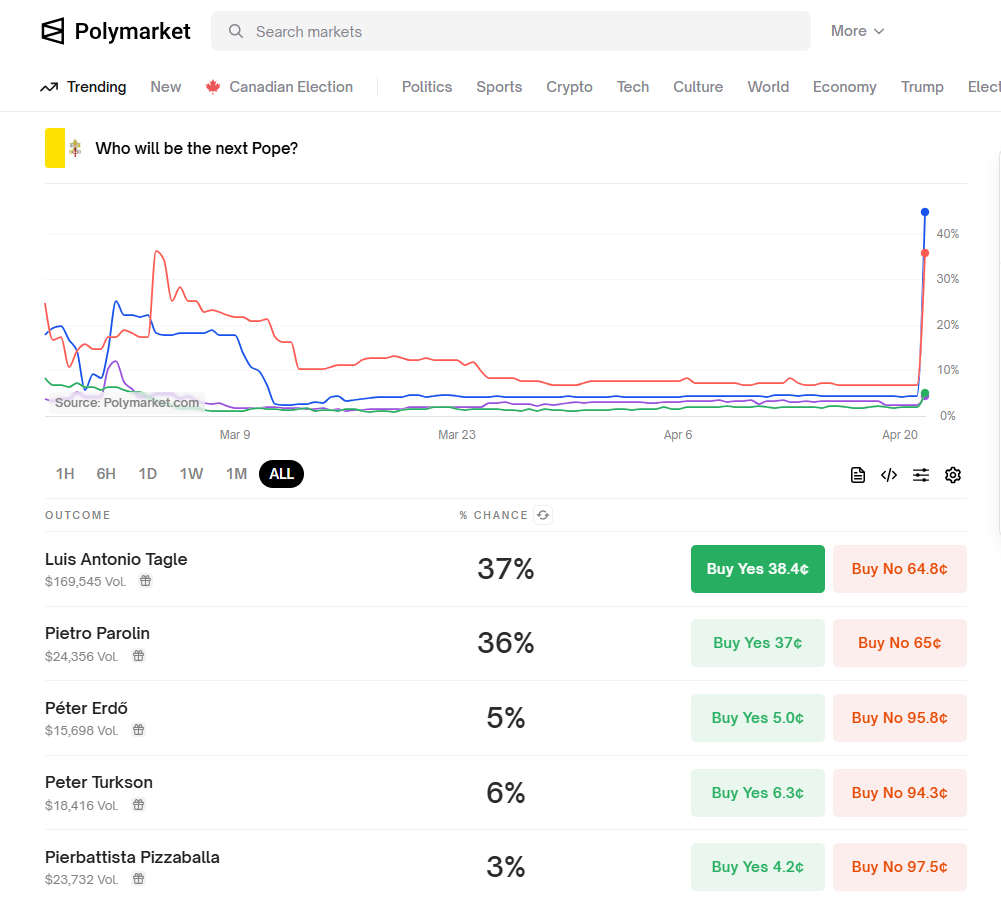1001x903 pixels.
Task: Click the refresh icon beside % Chance
Action: [543, 515]
